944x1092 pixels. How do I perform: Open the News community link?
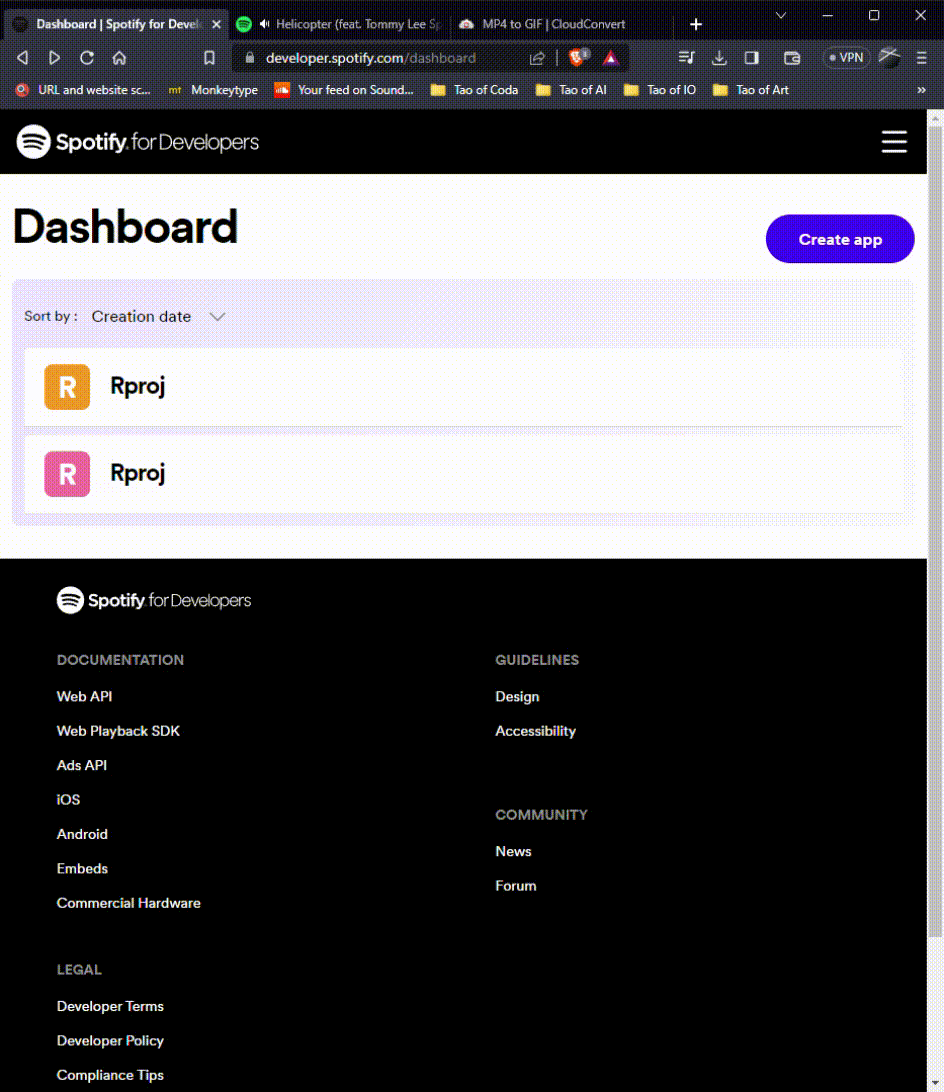click(x=513, y=851)
